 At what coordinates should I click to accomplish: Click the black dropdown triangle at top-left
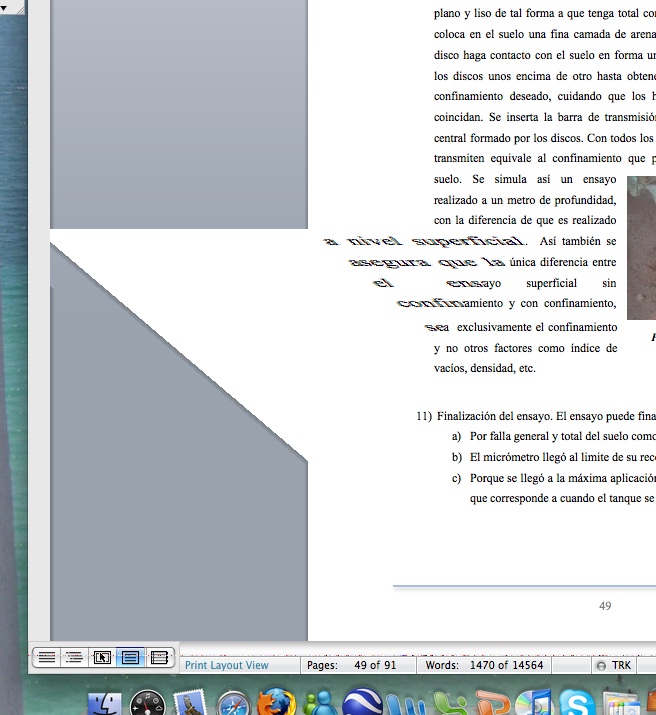(x=4, y=7)
